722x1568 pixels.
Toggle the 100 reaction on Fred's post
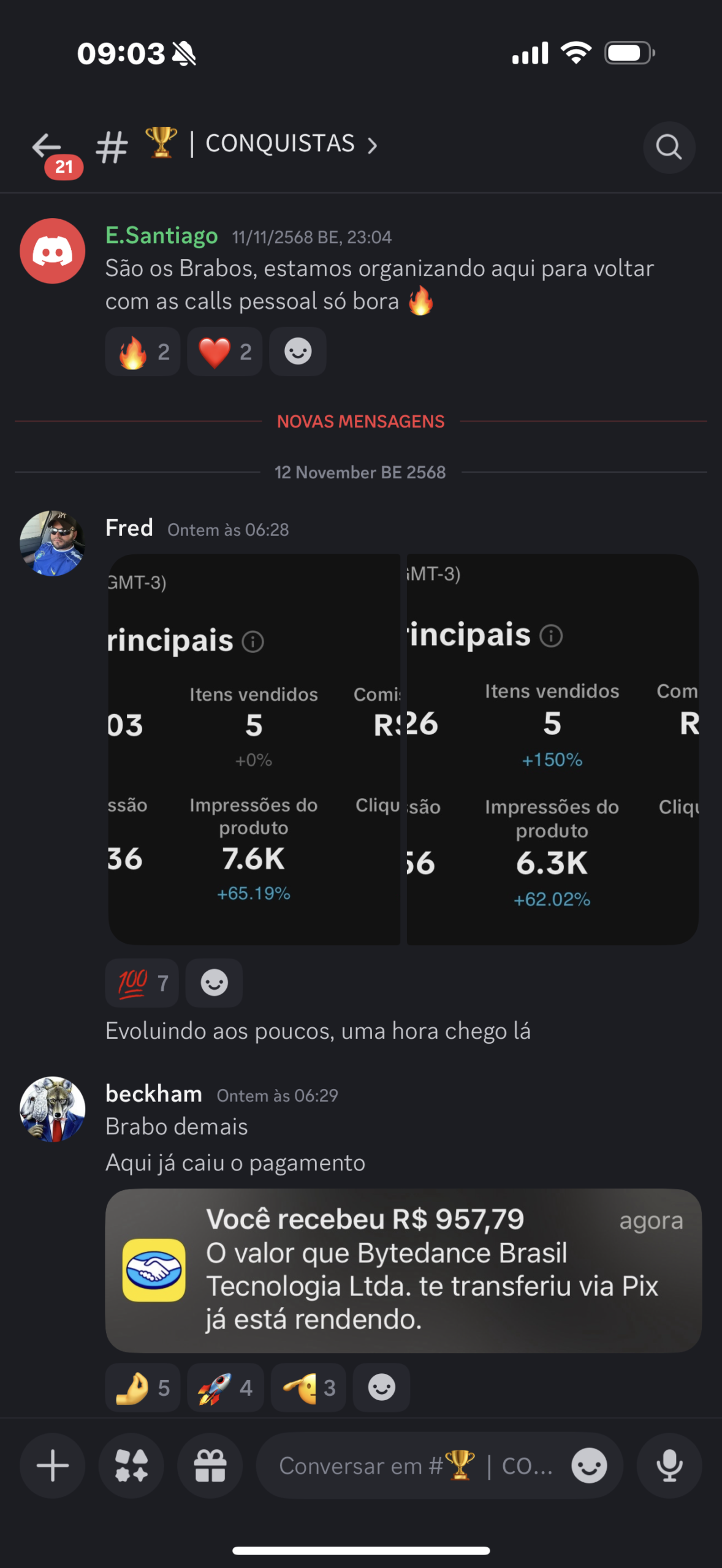[x=142, y=983]
